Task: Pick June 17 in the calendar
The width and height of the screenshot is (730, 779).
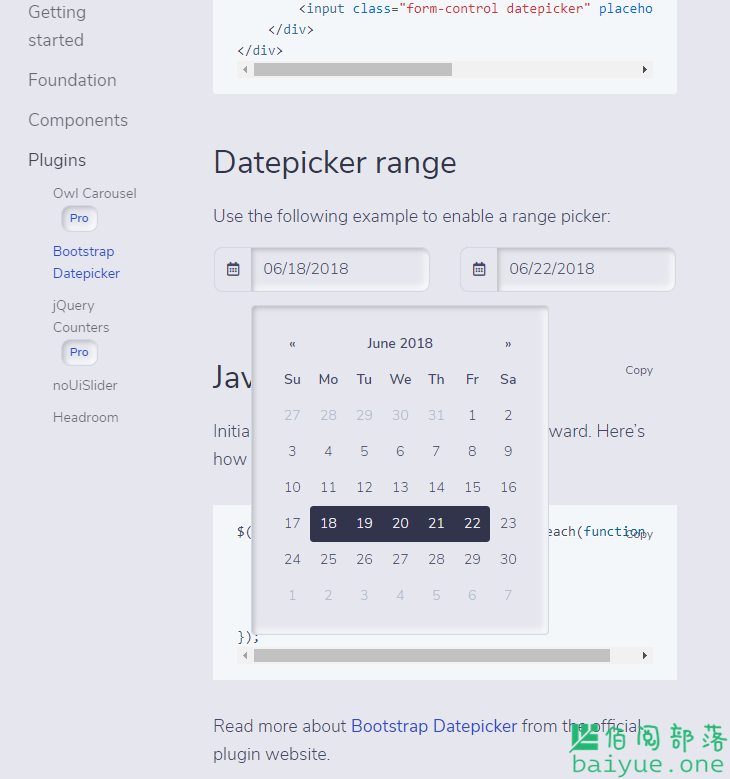Action: (x=292, y=524)
